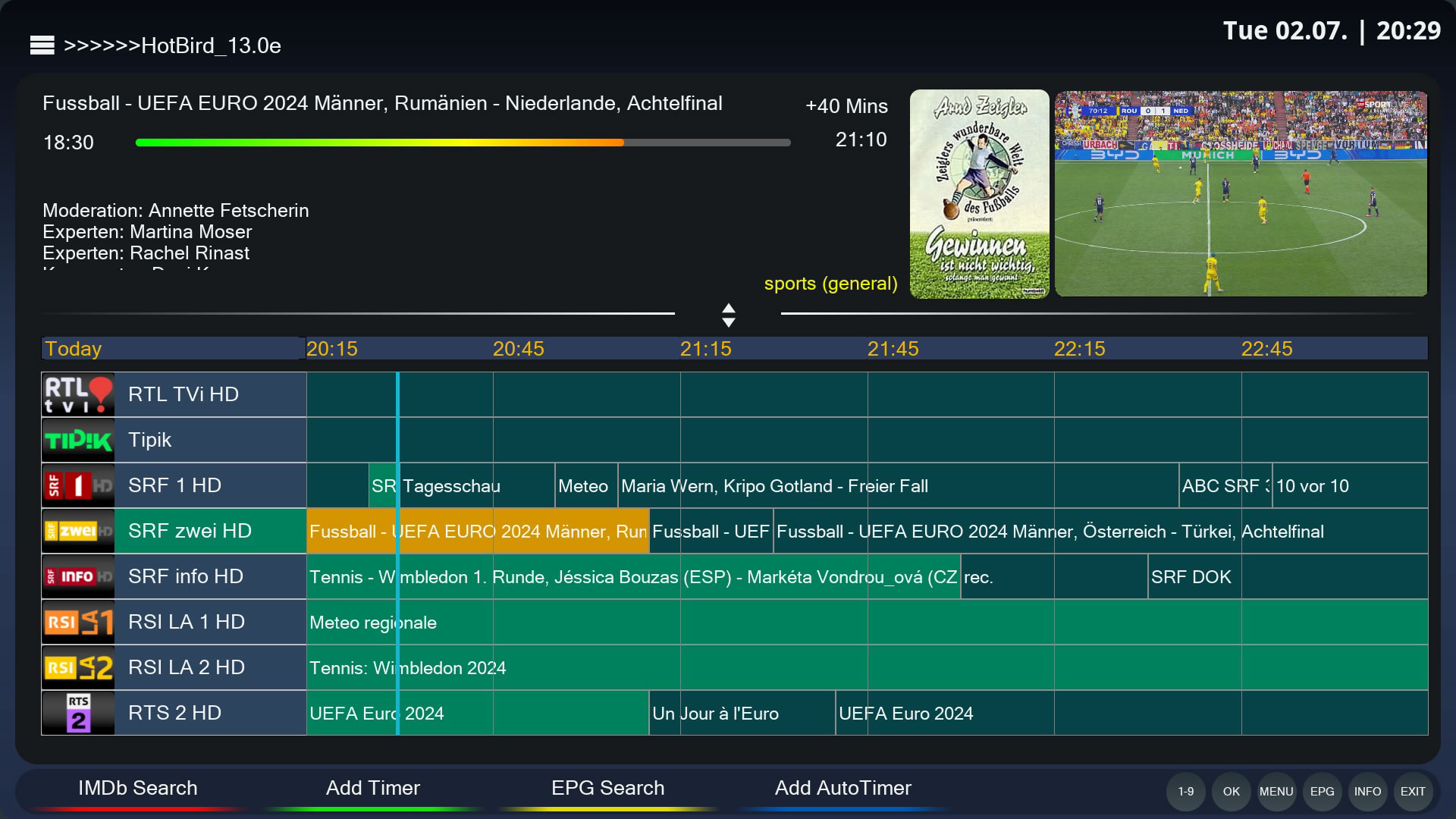Click the event title Fussball UEFA EURO
This screenshot has height=819, width=1456.
(x=382, y=103)
